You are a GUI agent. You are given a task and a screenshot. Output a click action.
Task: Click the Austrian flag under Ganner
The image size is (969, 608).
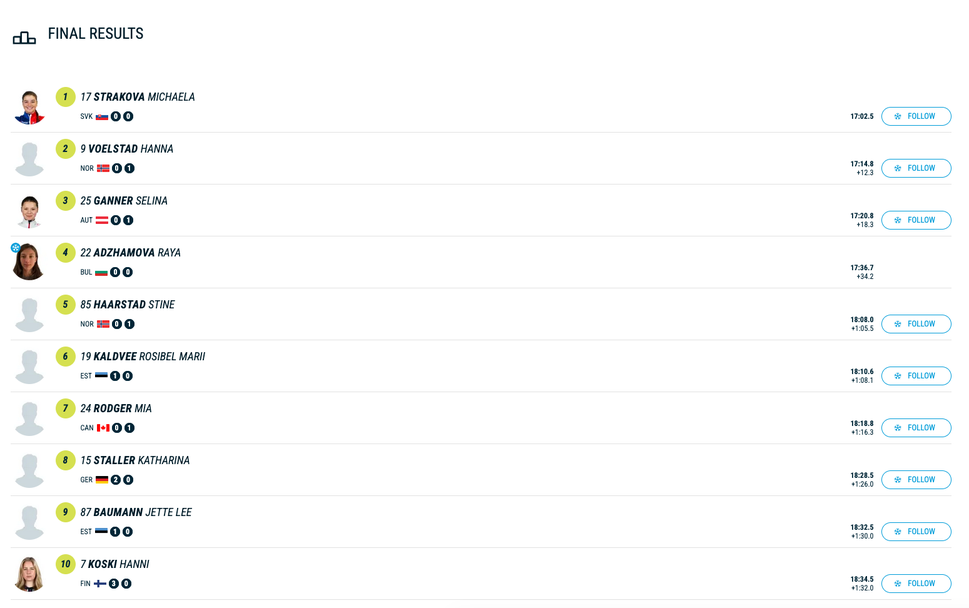tap(102, 221)
